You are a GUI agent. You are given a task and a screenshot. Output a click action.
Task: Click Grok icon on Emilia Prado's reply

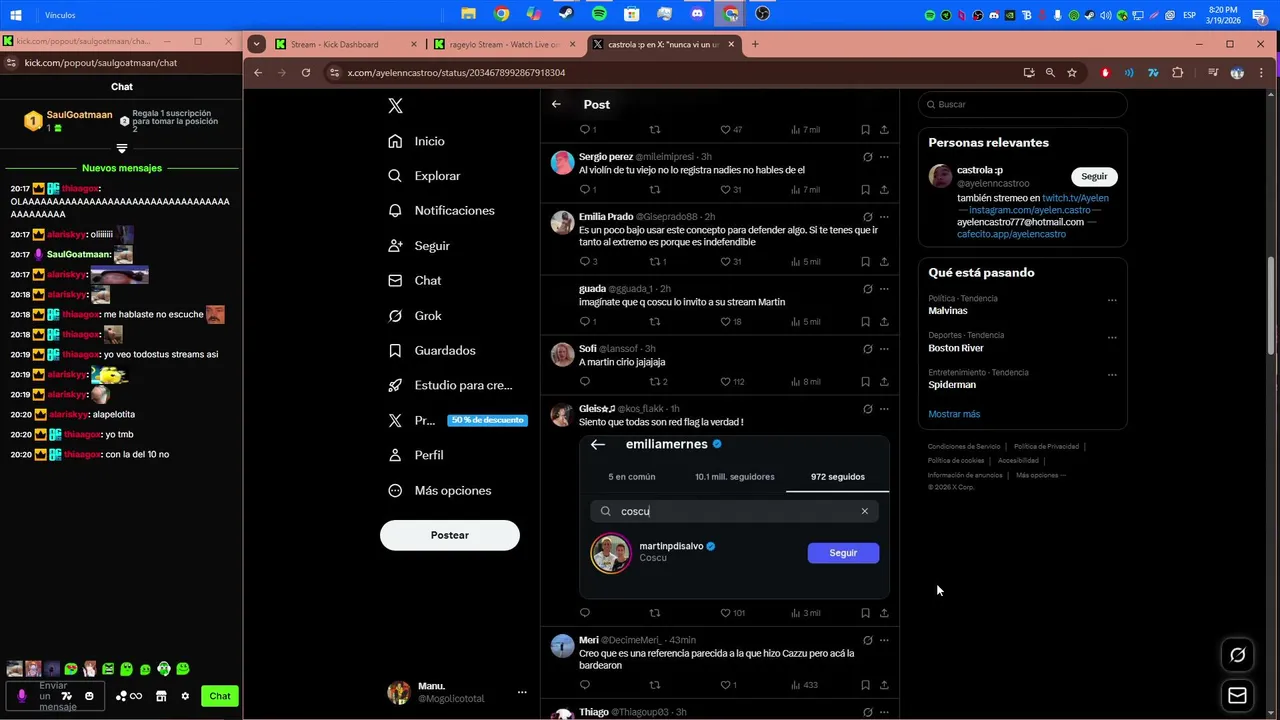pyautogui.click(x=867, y=217)
